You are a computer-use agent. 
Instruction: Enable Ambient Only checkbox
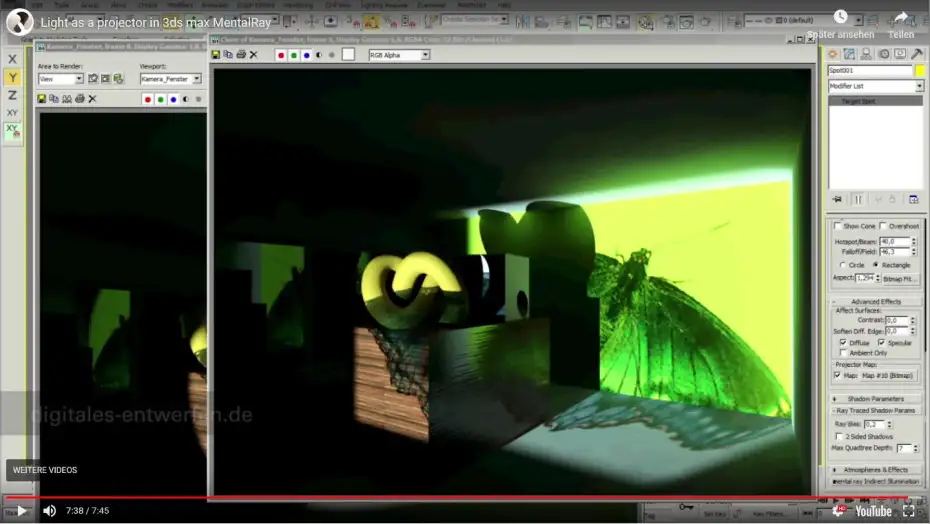pos(843,353)
